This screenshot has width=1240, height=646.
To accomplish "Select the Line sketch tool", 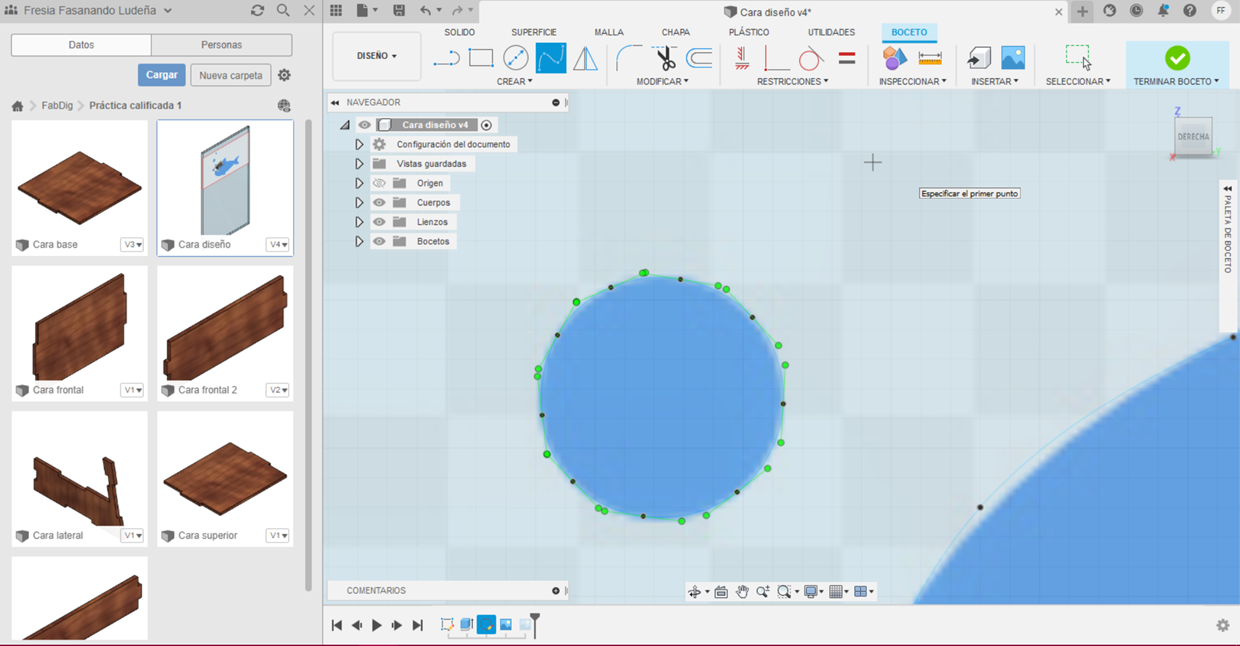I will pos(446,58).
